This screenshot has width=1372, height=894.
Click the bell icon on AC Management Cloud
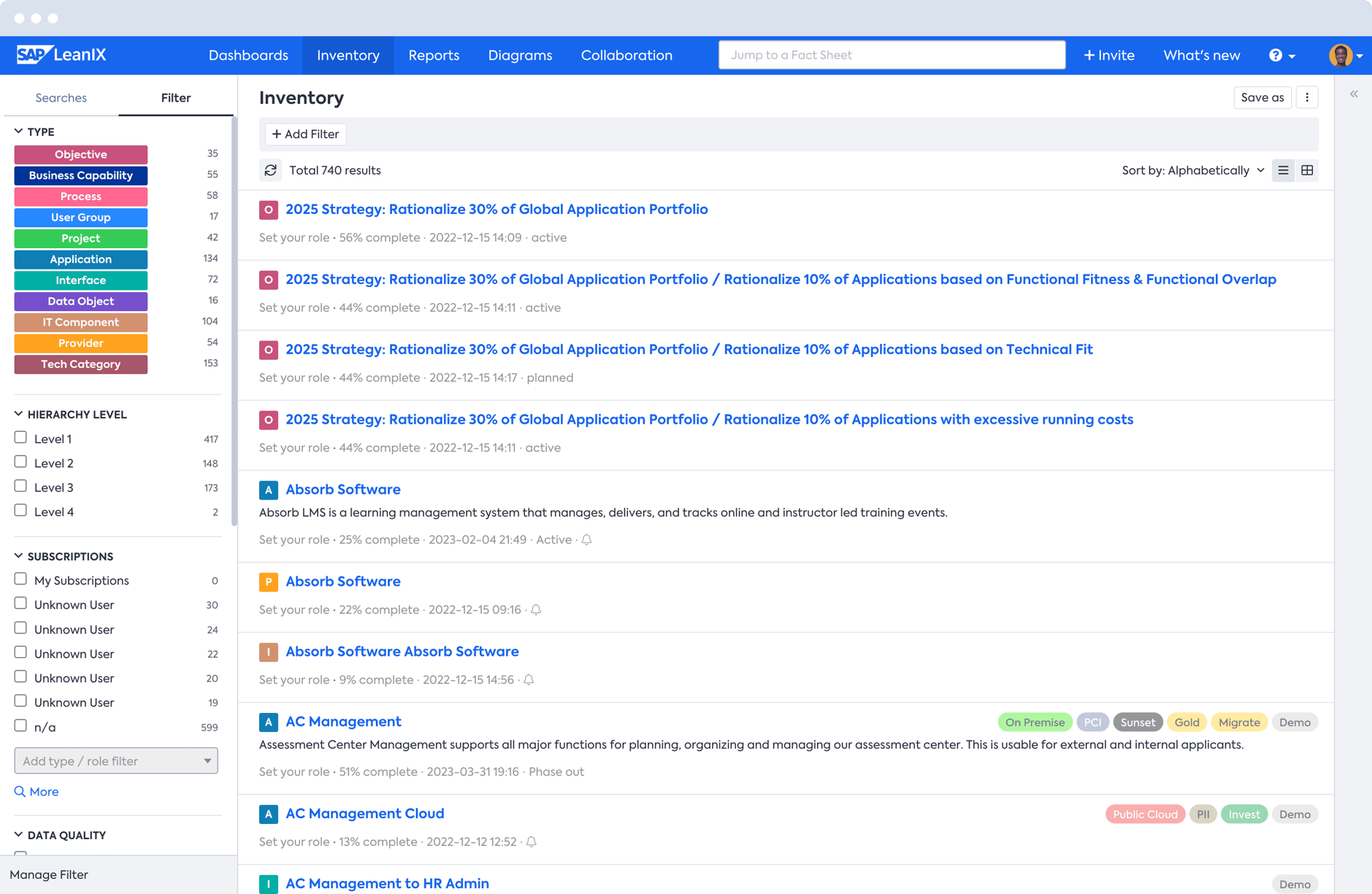click(x=532, y=841)
